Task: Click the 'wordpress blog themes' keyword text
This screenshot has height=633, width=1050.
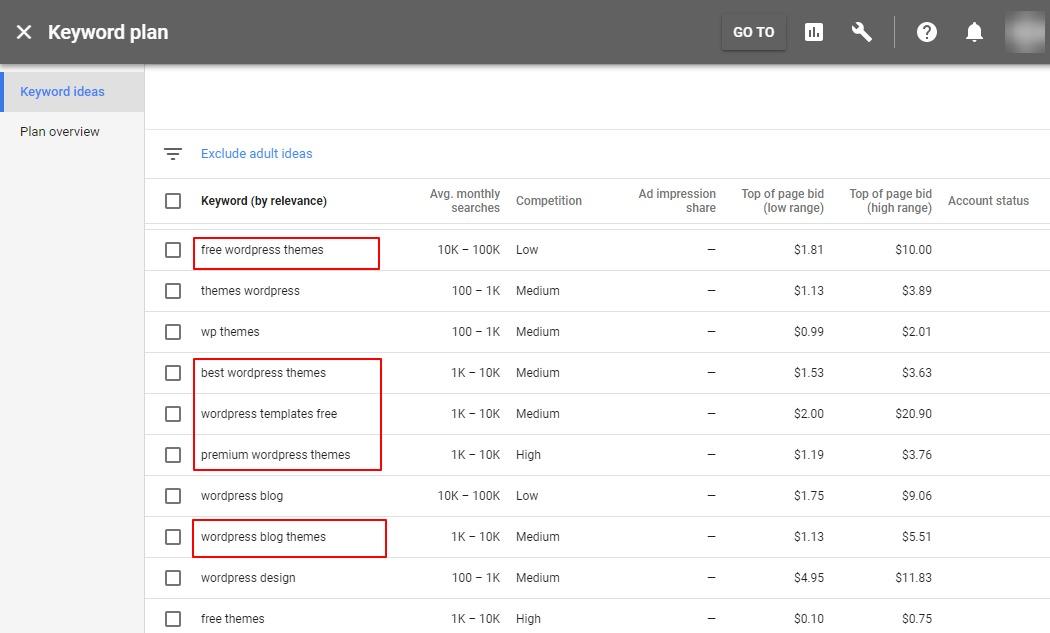Action: [x=263, y=537]
